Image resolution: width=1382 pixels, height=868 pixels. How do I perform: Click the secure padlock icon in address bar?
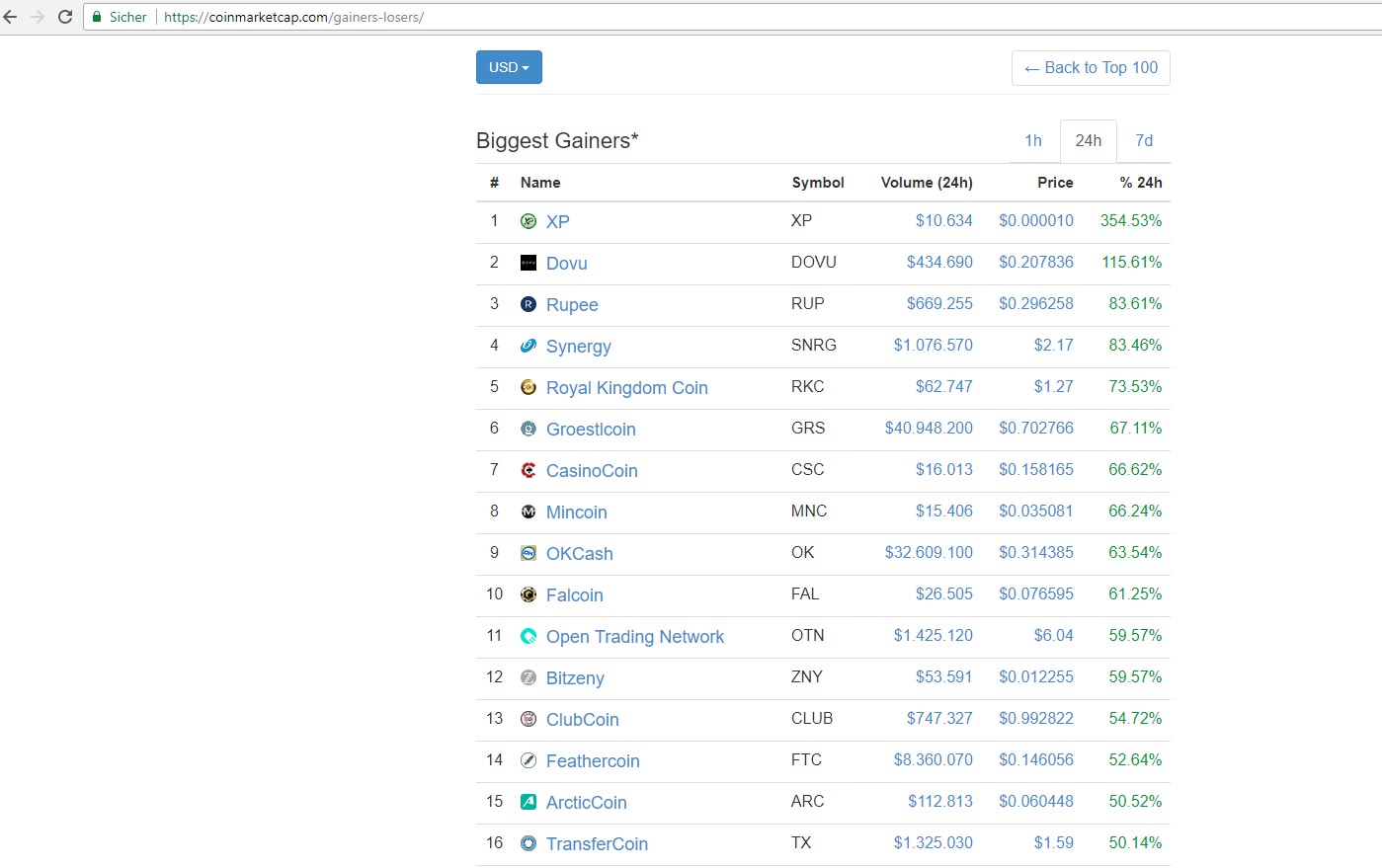[97, 17]
